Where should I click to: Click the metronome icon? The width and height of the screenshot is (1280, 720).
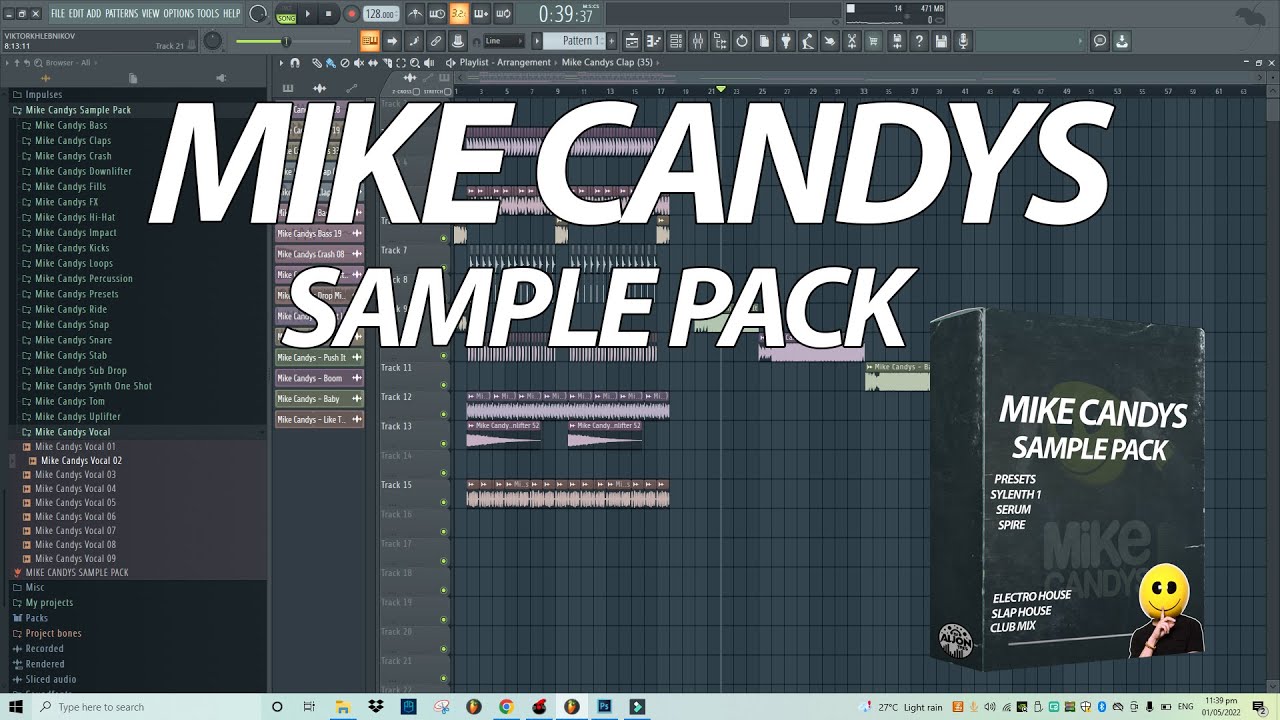click(415, 14)
